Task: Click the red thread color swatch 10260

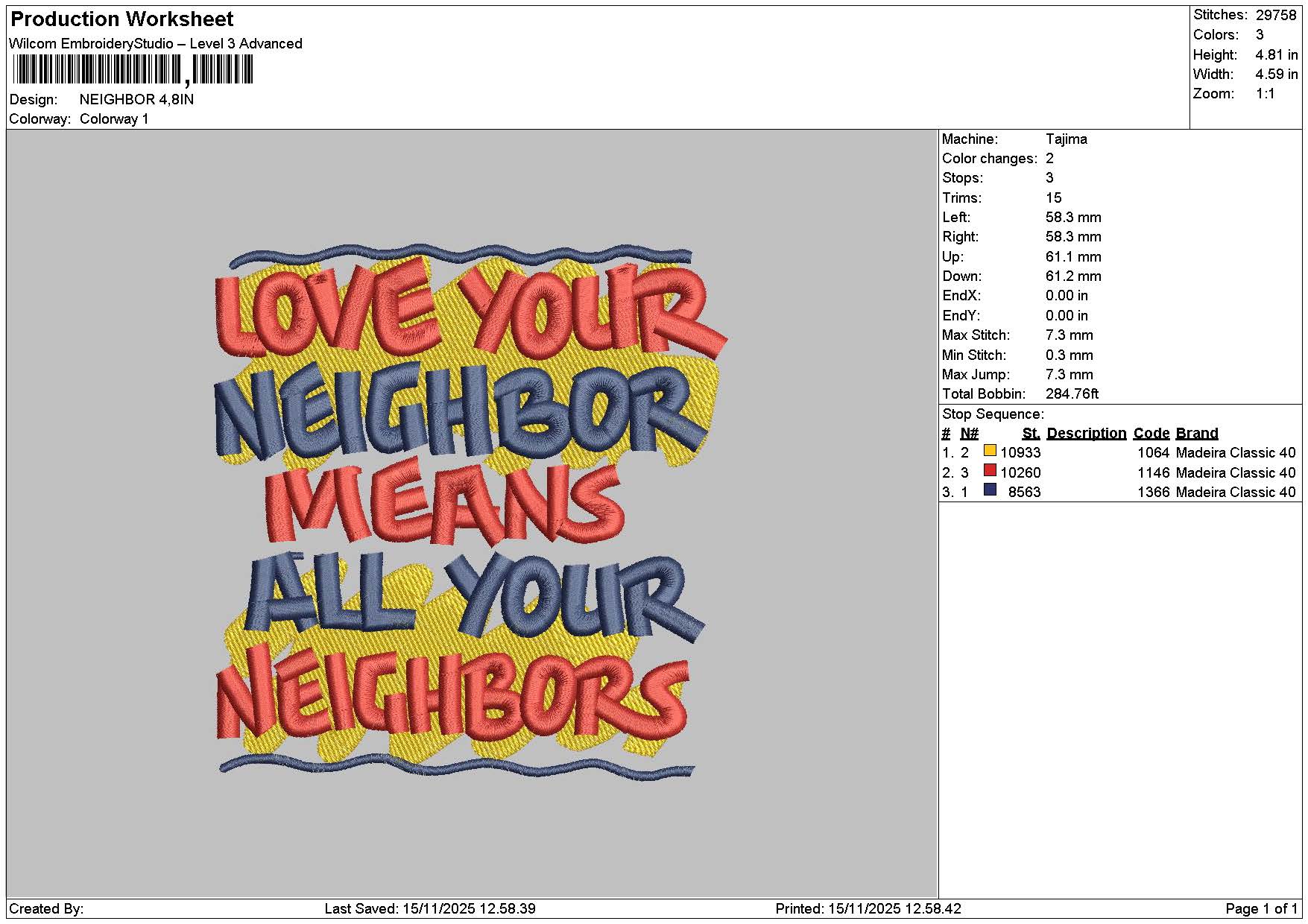Action: point(990,470)
